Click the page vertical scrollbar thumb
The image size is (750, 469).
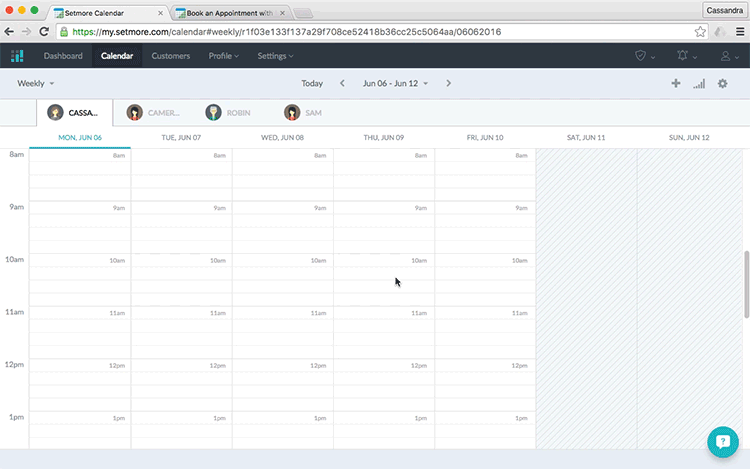746,284
